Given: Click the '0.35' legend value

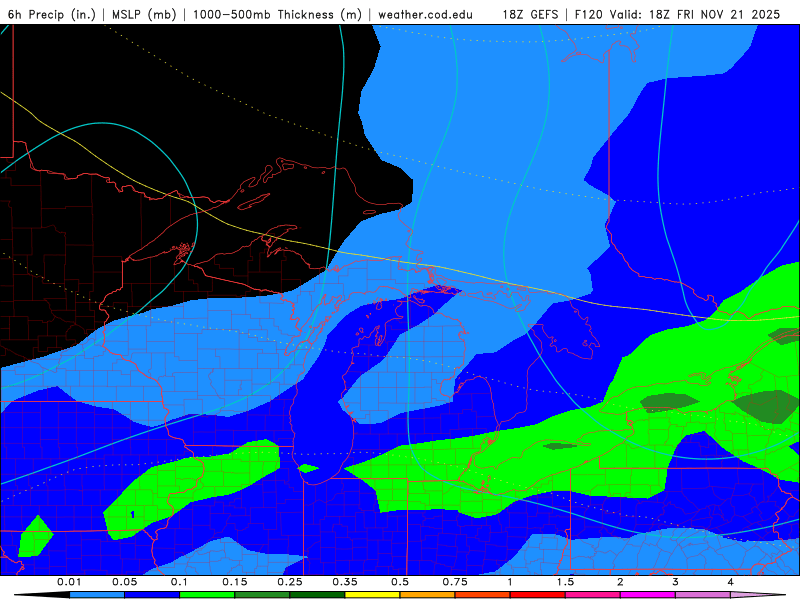Looking at the screenshot, I should coord(345,582).
